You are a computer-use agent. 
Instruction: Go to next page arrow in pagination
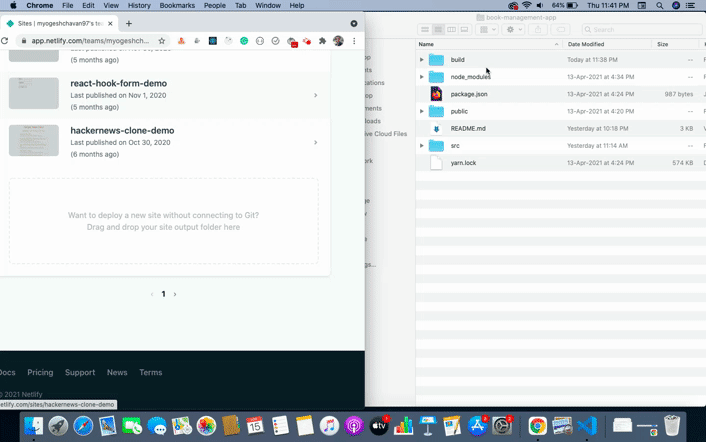coord(175,294)
